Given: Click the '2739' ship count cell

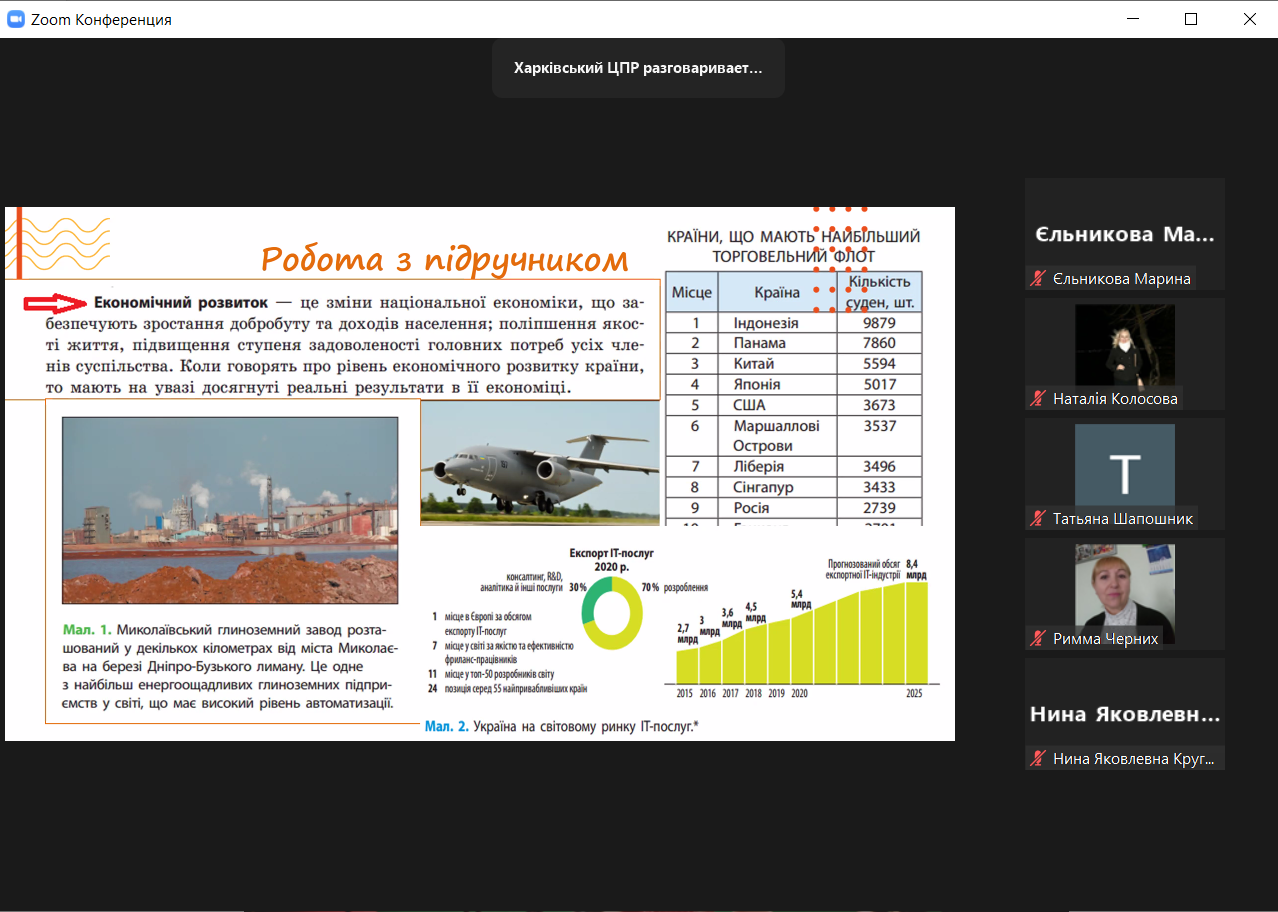Looking at the screenshot, I should [x=879, y=508].
